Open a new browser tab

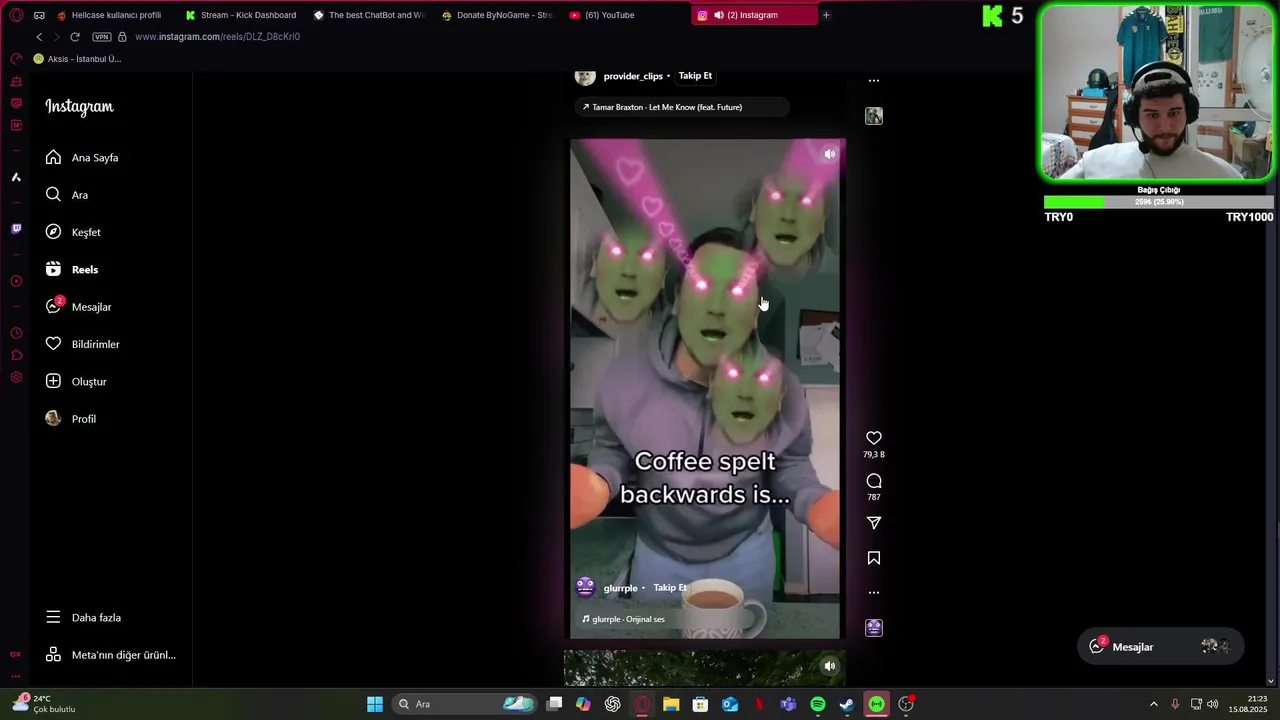826,15
